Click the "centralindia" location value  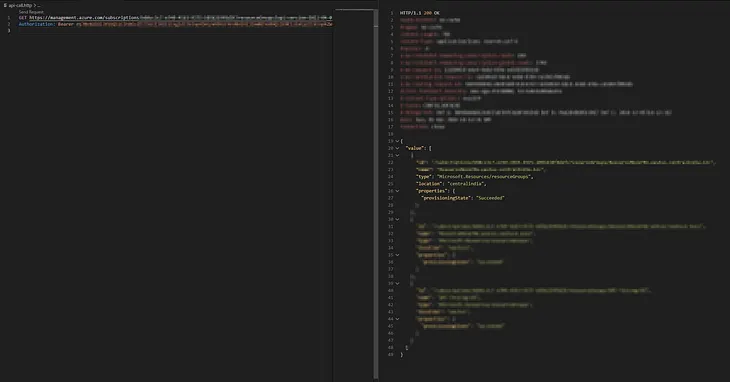[x=467, y=184]
